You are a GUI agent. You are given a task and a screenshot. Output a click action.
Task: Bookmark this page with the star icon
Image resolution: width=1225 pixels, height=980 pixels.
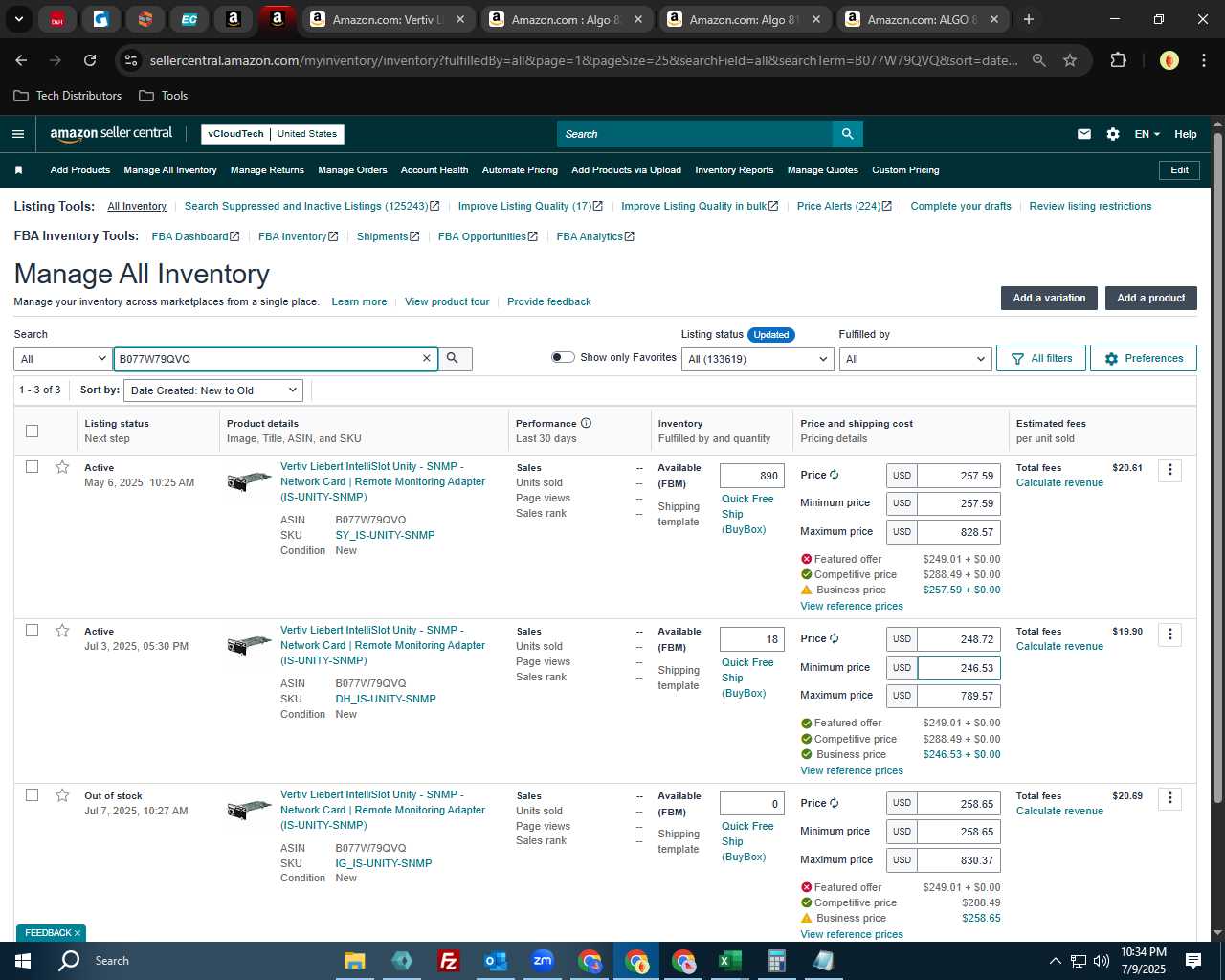[x=1070, y=60]
